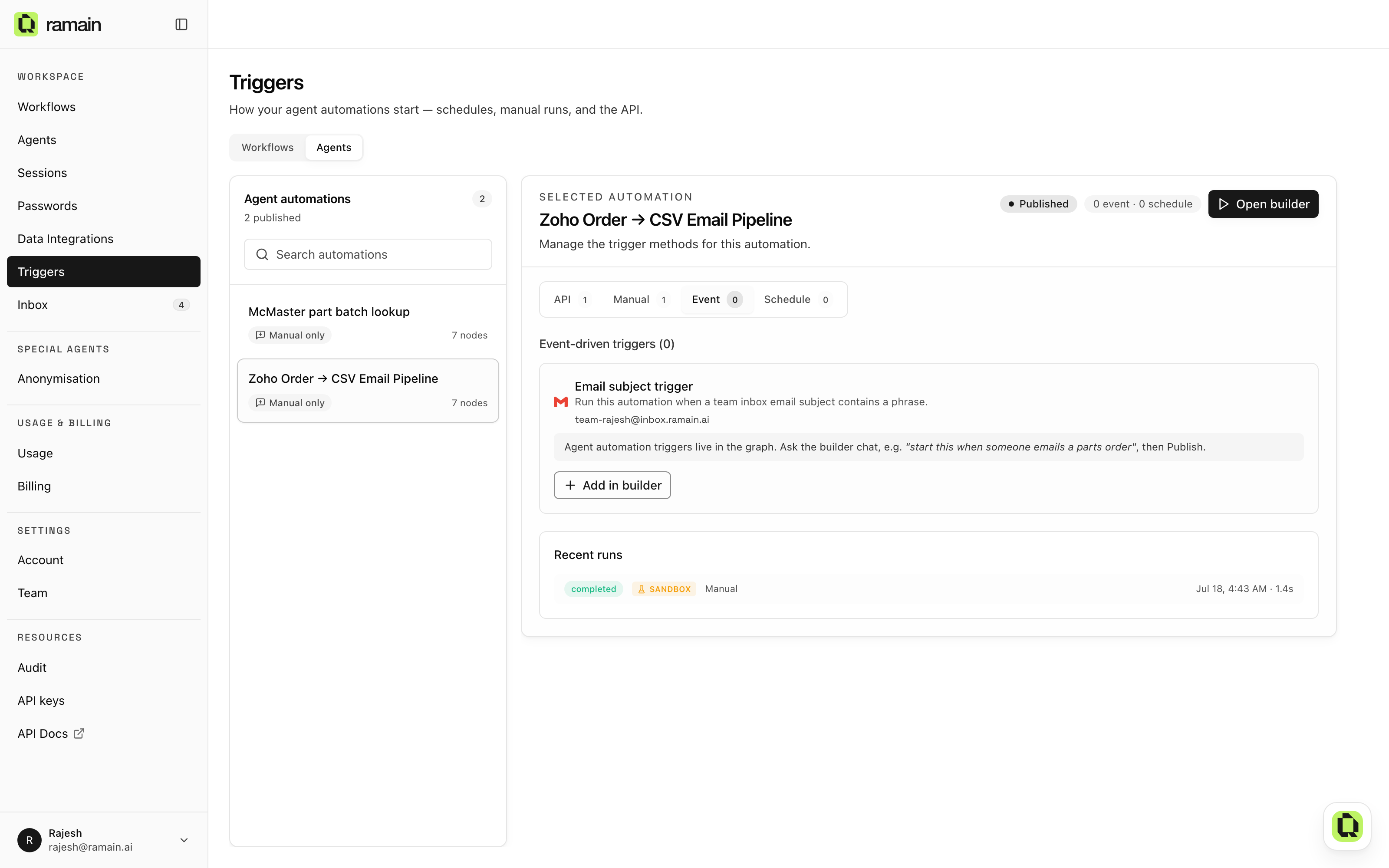Click the Gmail icon on email trigger
The height and width of the screenshot is (868, 1389).
[561, 402]
